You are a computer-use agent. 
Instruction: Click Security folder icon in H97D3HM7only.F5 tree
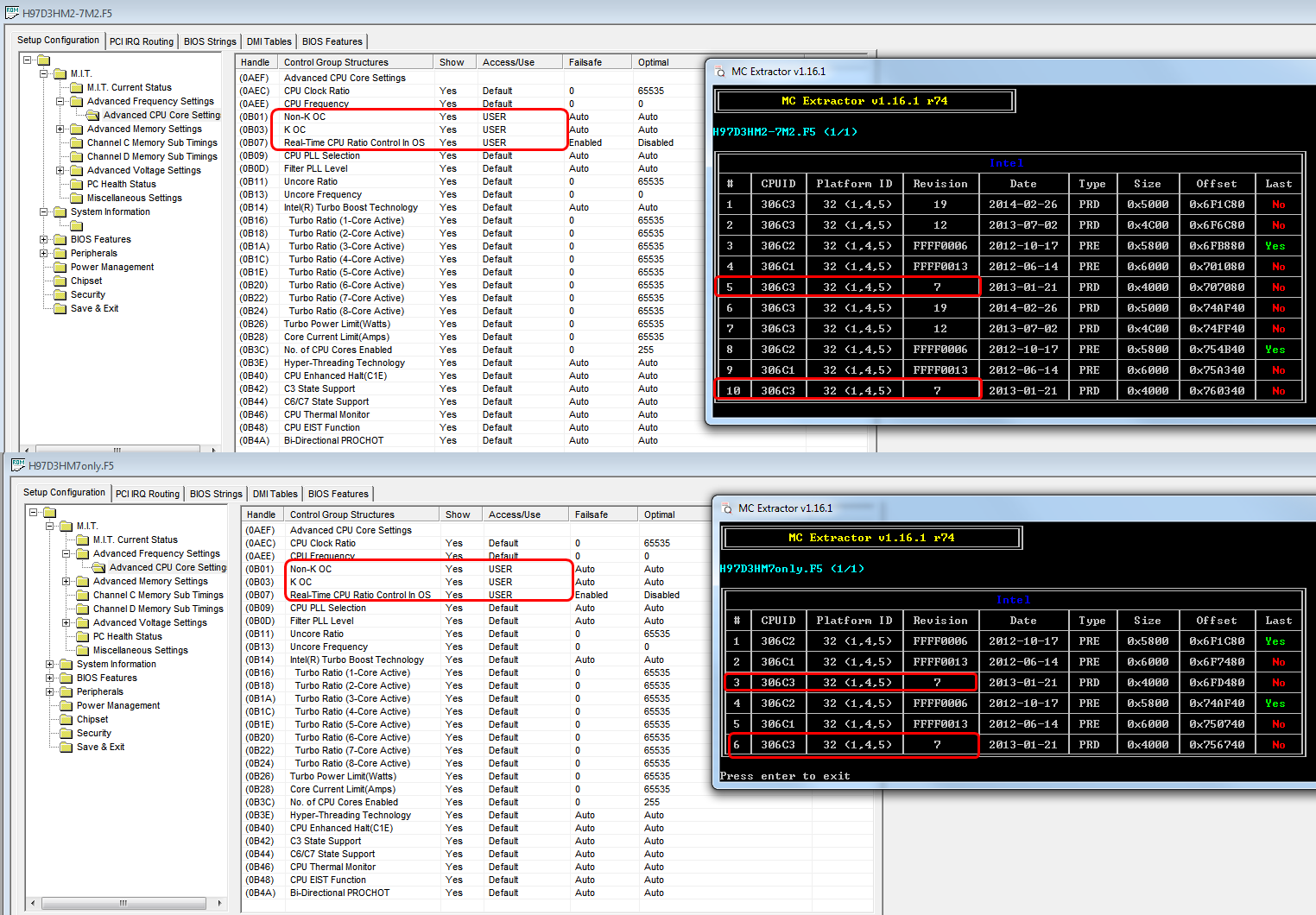pyautogui.click(x=66, y=733)
